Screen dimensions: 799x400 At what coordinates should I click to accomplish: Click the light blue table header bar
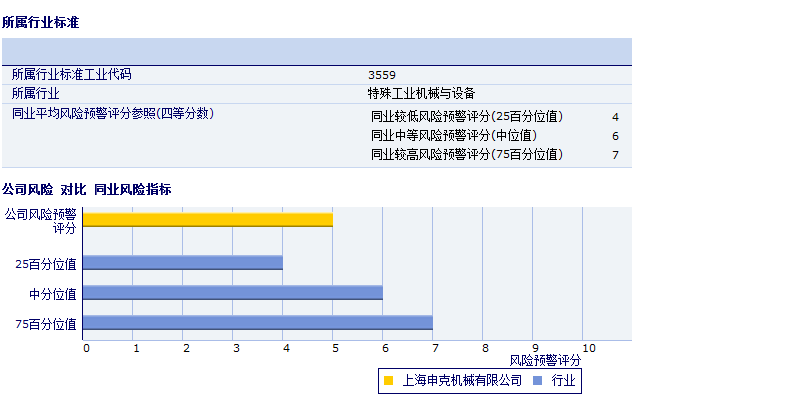click(x=316, y=51)
